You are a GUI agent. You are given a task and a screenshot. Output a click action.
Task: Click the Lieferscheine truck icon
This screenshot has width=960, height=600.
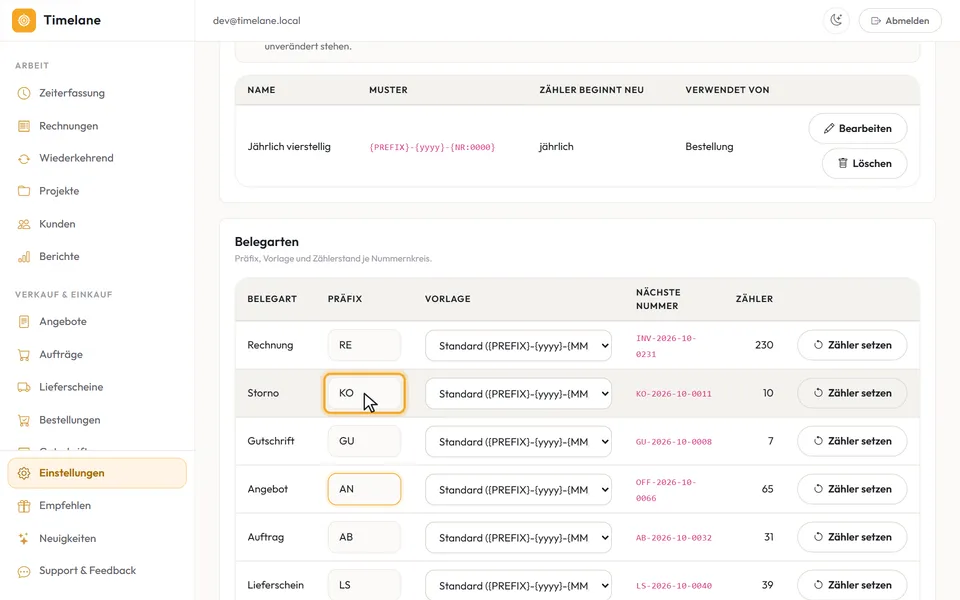coord(24,387)
